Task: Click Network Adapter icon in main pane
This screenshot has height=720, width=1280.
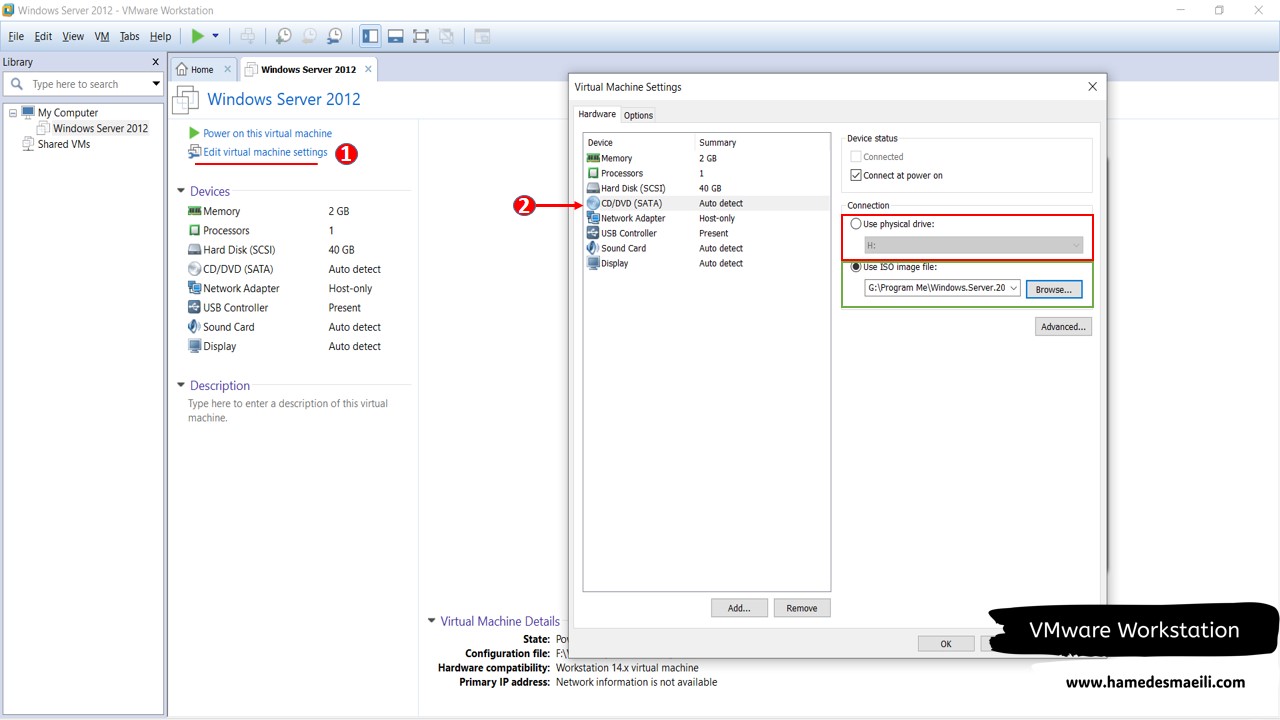Action: 195,288
